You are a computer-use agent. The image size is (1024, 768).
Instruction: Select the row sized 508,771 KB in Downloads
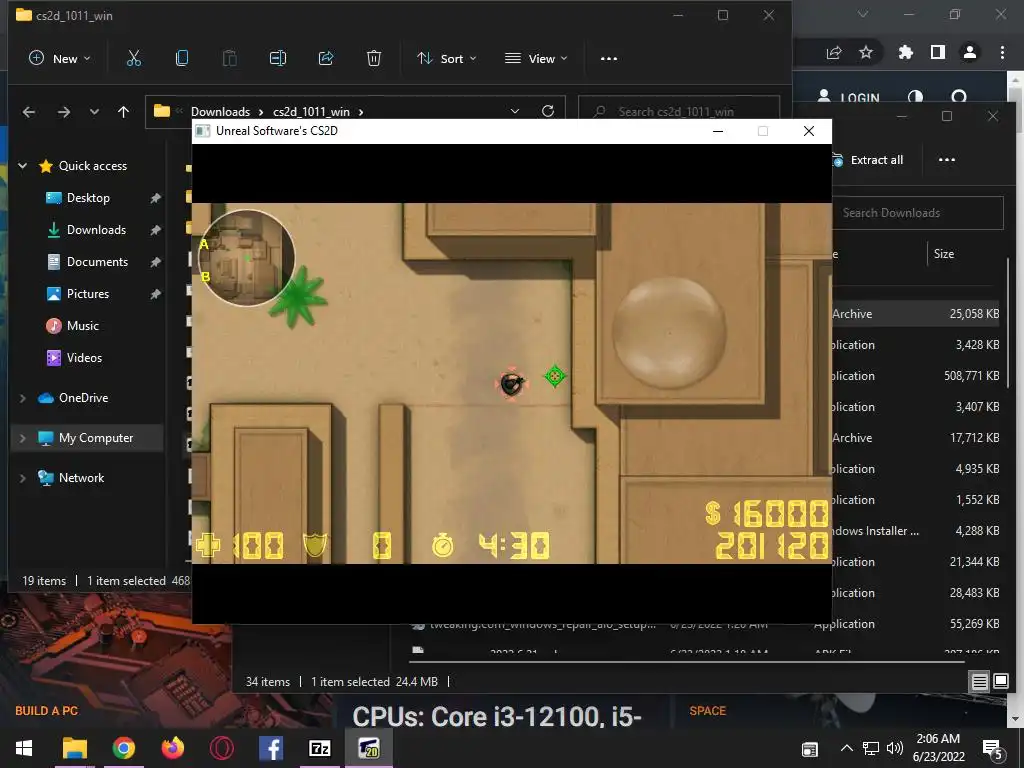click(x=916, y=376)
